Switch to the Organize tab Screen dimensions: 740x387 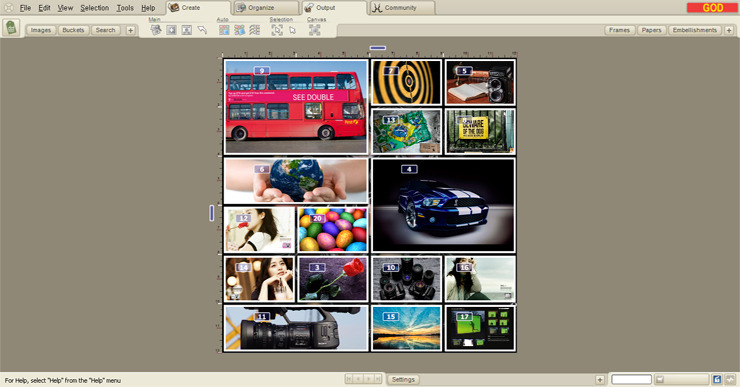click(x=266, y=8)
